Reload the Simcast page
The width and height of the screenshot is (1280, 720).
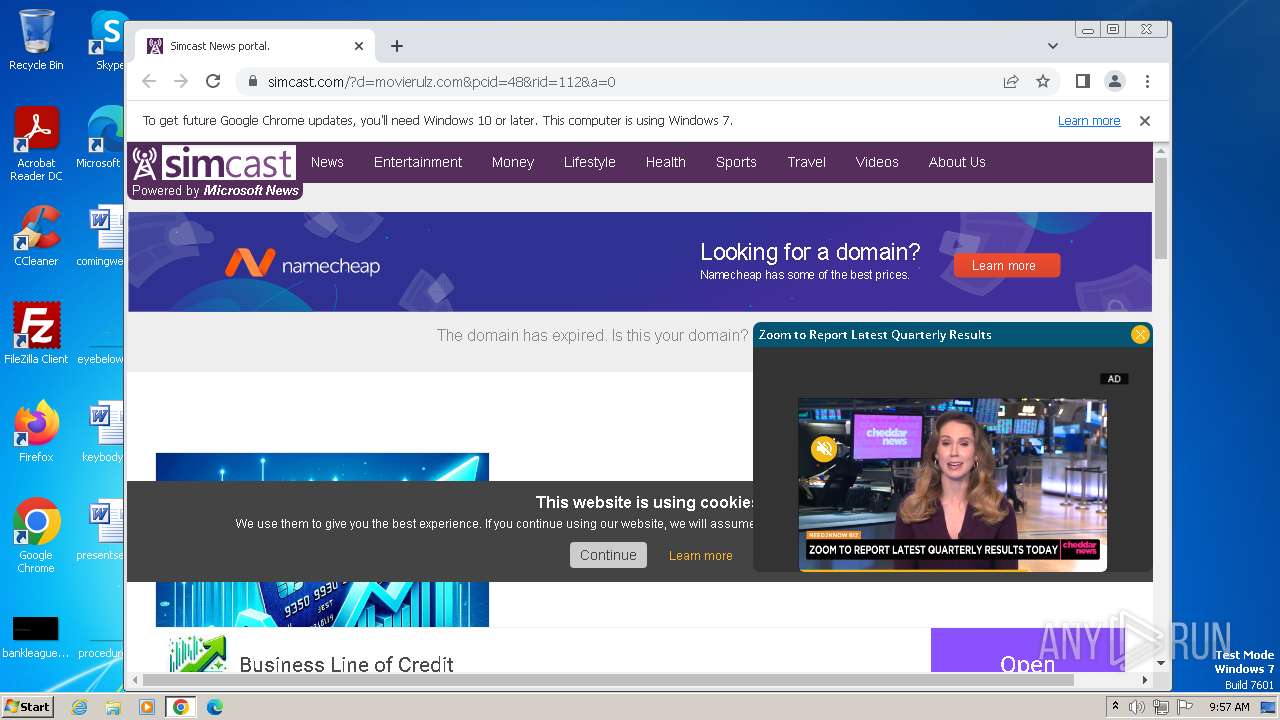(x=213, y=81)
